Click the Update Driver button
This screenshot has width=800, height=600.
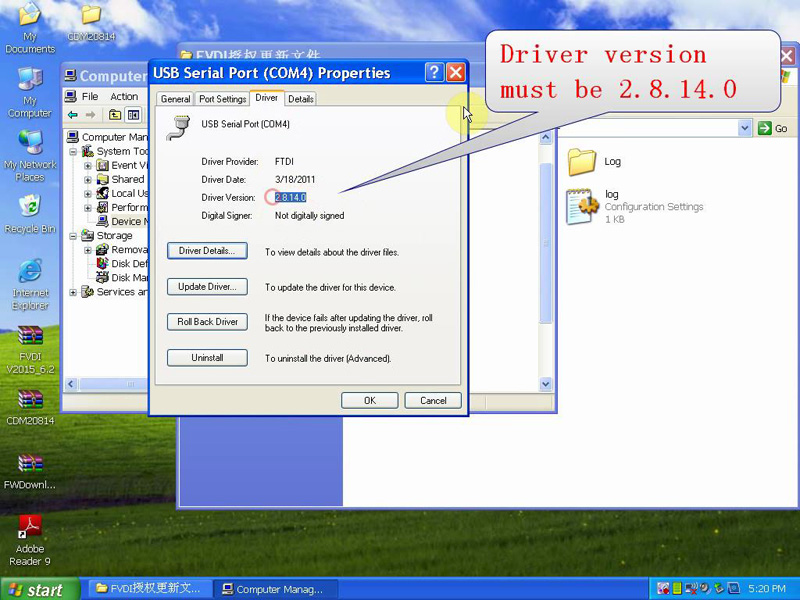207,287
